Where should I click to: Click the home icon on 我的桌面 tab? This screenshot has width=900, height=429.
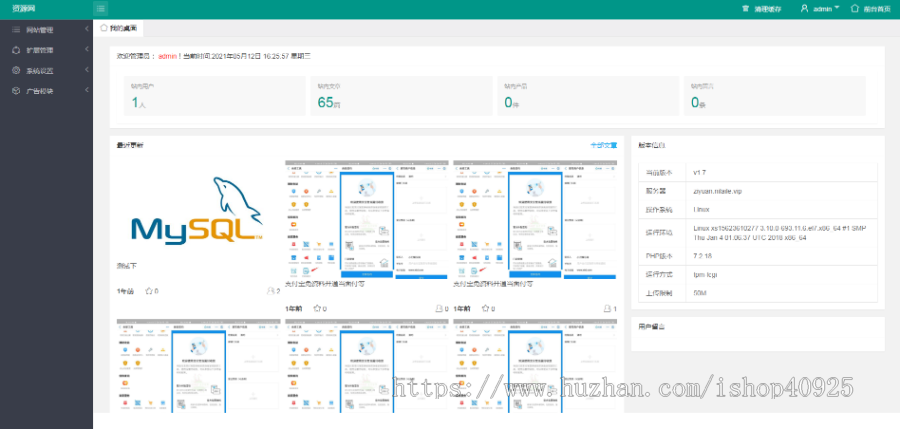[103, 28]
